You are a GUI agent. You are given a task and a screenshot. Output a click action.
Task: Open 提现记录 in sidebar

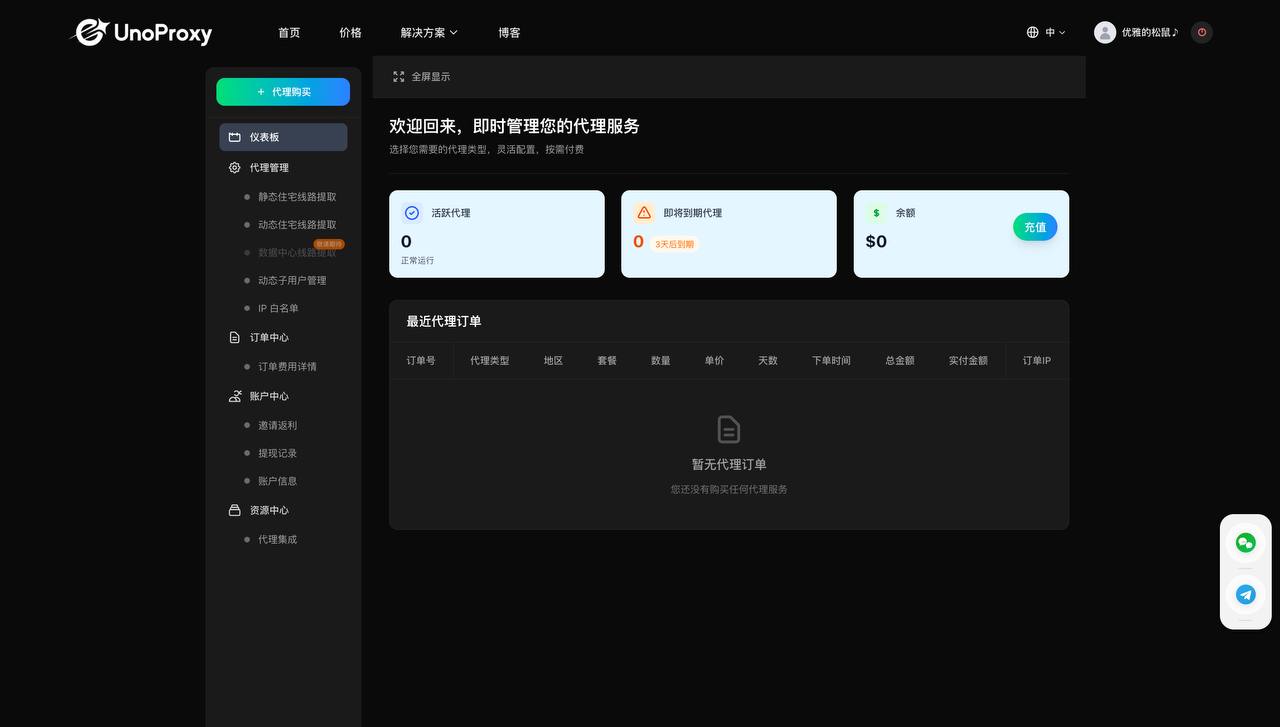point(277,453)
